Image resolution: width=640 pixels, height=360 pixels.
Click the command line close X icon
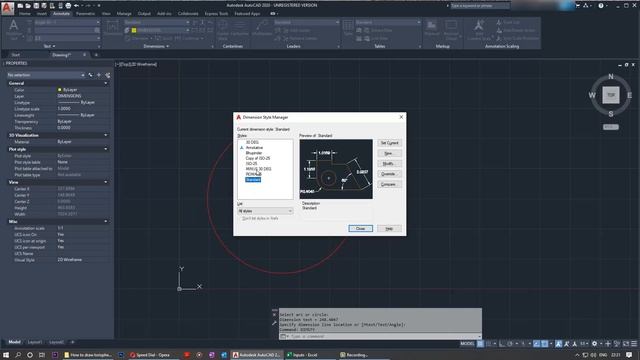tap(274, 315)
